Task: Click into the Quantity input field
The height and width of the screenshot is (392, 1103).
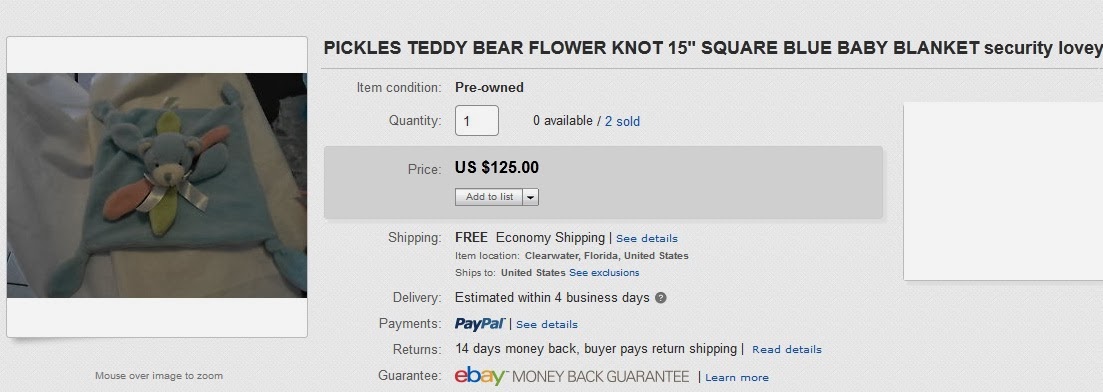Action: point(477,120)
